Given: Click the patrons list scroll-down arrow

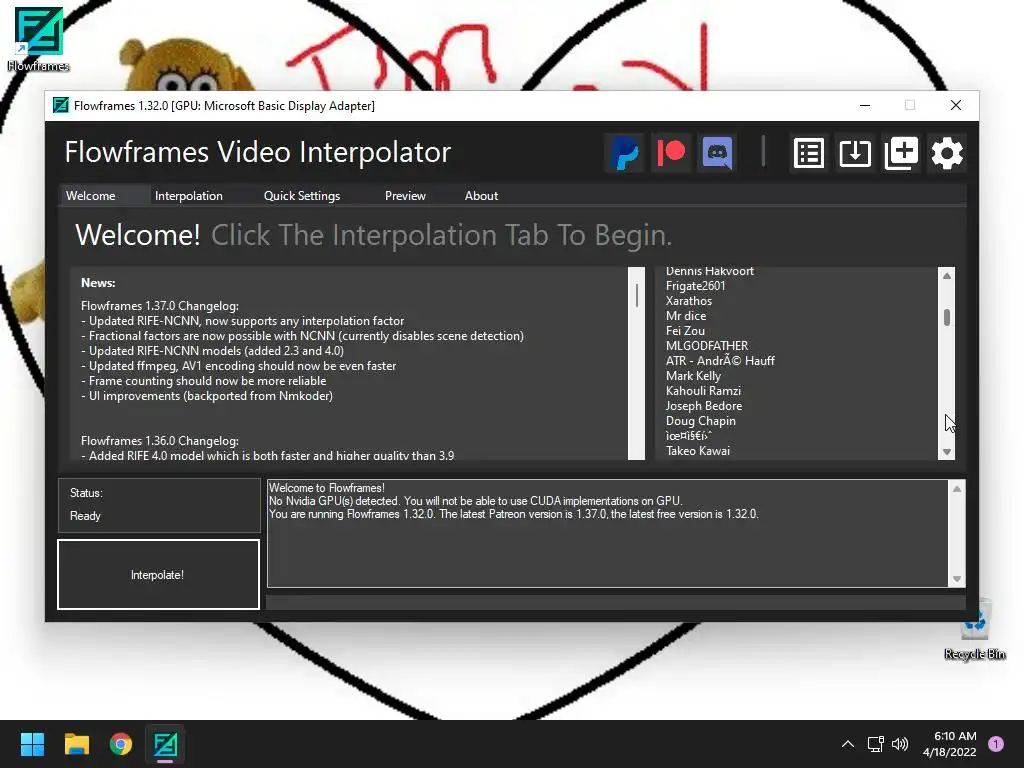Looking at the screenshot, I should tap(946, 451).
